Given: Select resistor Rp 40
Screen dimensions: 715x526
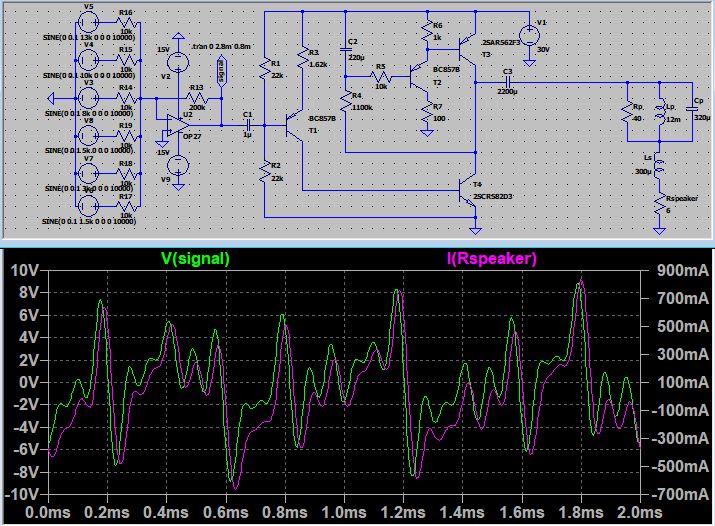Looking at the screenshot, I should point(627,113).
